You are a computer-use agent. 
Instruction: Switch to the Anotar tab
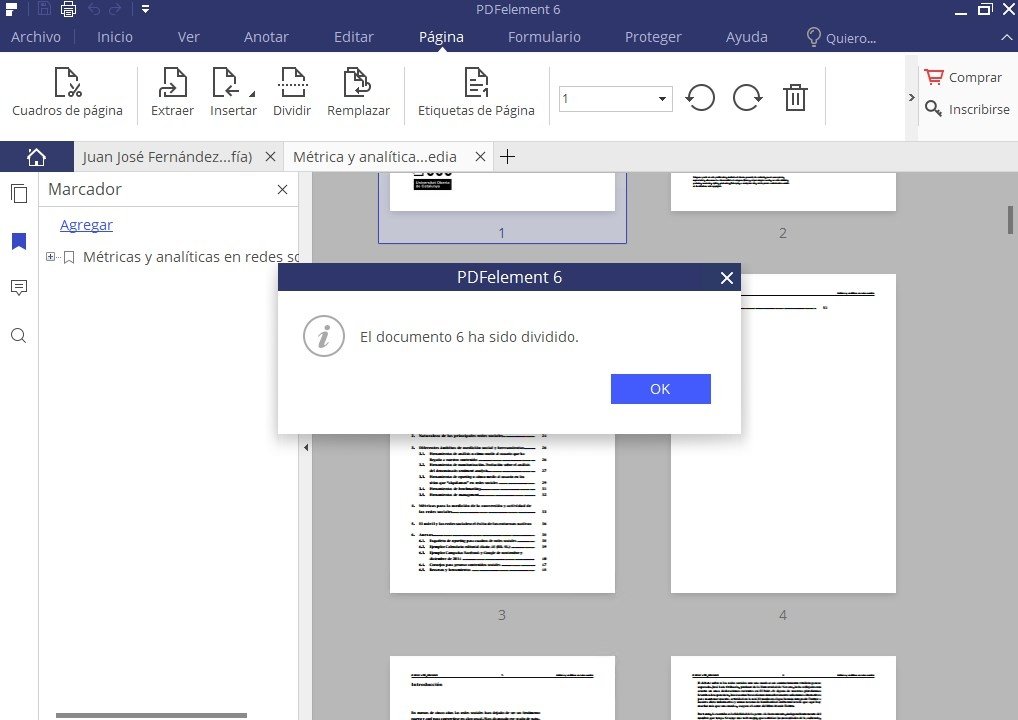[x=266, y=37]
